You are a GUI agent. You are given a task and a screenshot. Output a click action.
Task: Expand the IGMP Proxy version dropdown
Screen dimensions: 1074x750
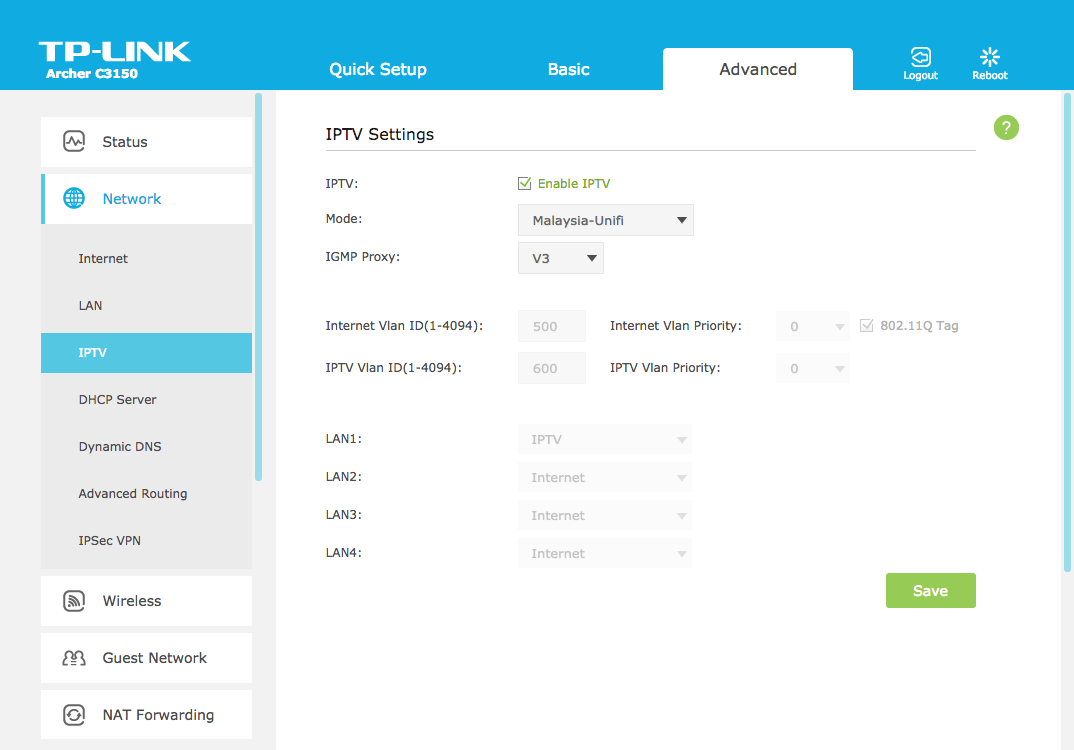[560, 258]
